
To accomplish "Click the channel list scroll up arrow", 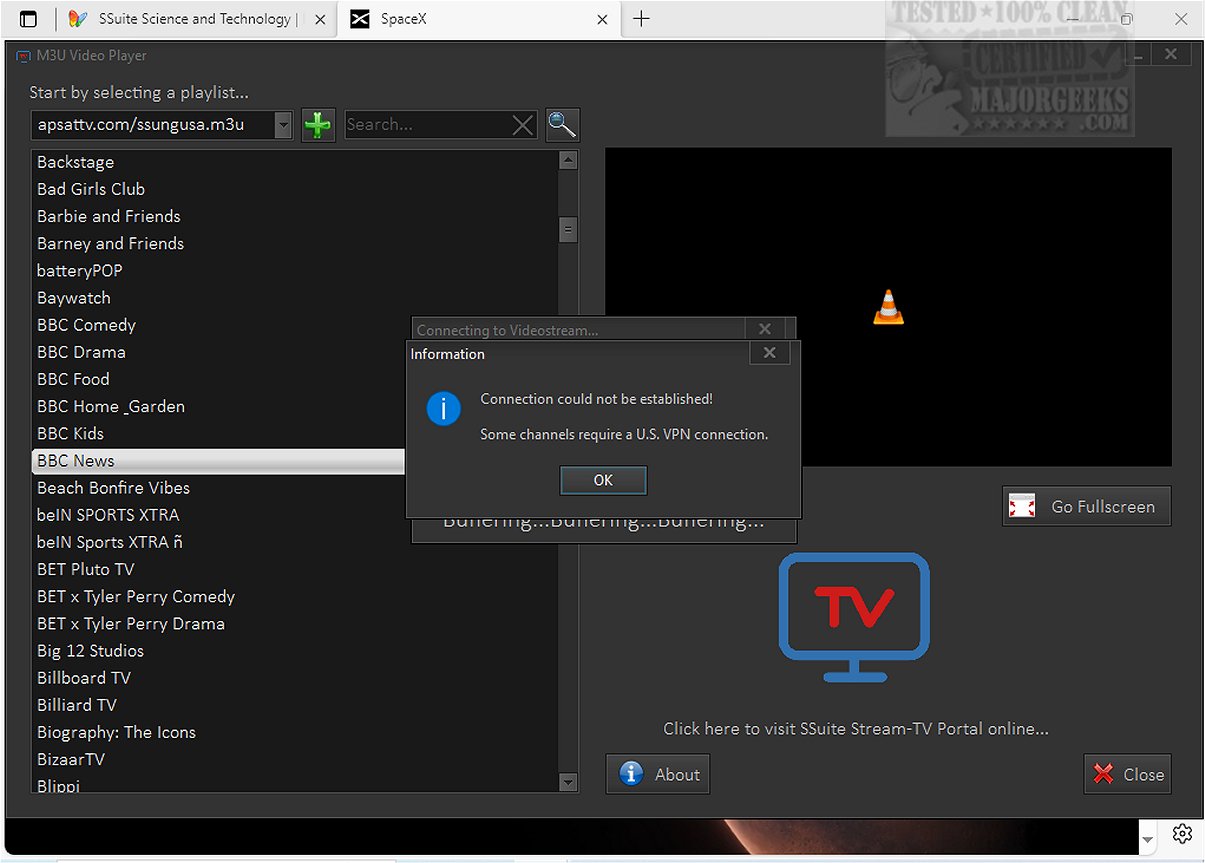I will point(568,160).
